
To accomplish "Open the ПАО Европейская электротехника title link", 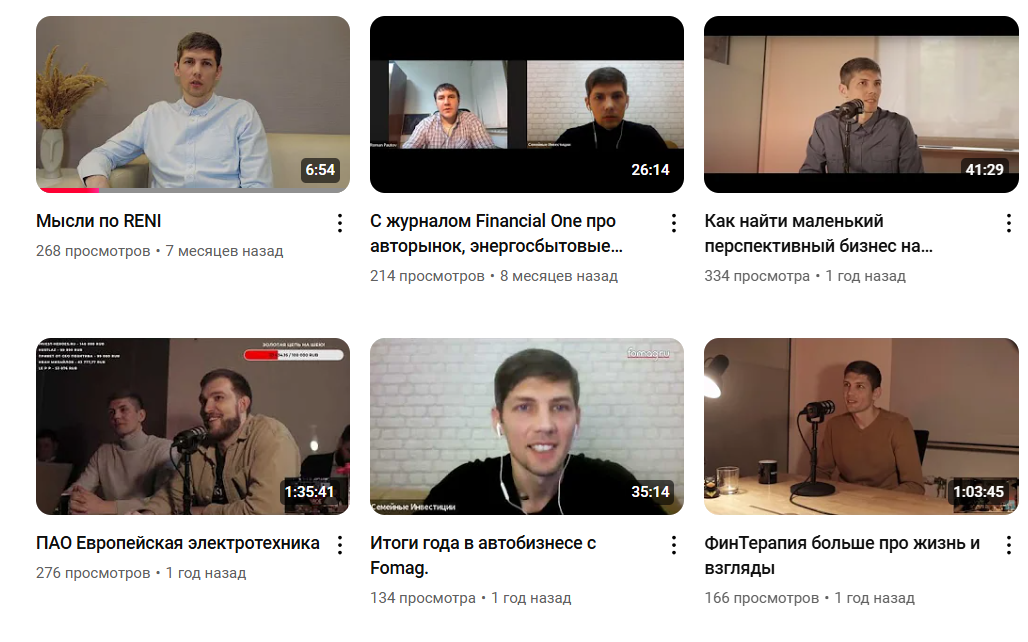I will point(178,543).
